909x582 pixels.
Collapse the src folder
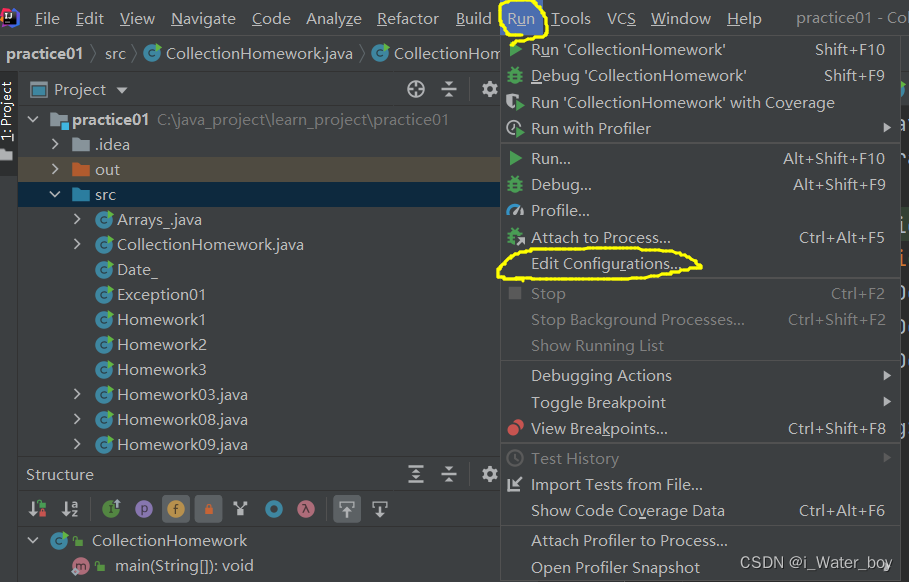click(55, 194)
